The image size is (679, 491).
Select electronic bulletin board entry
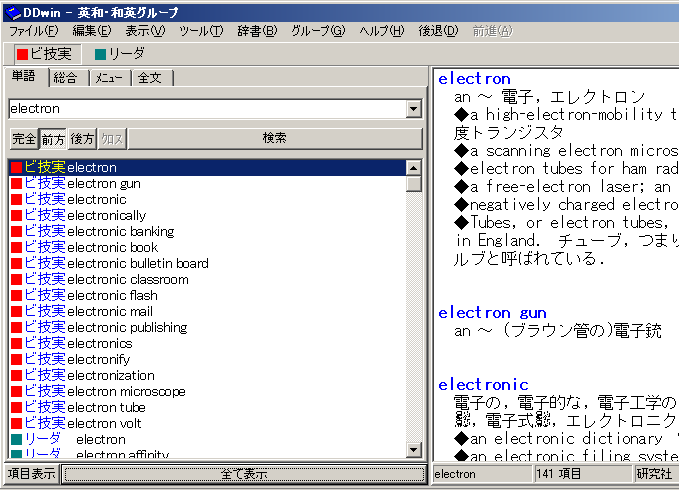tap(207, 264)
